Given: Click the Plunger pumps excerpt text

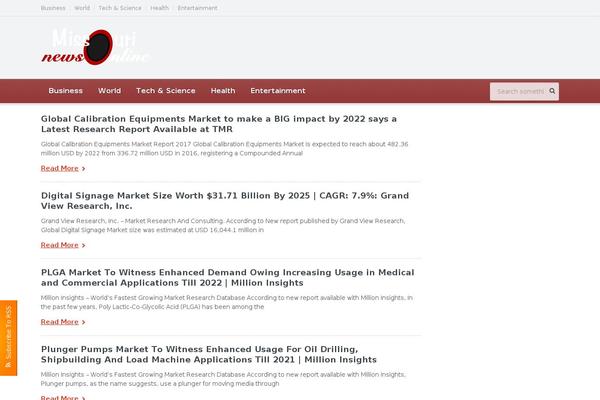Looking at the screenshot, I should [223, 379].
